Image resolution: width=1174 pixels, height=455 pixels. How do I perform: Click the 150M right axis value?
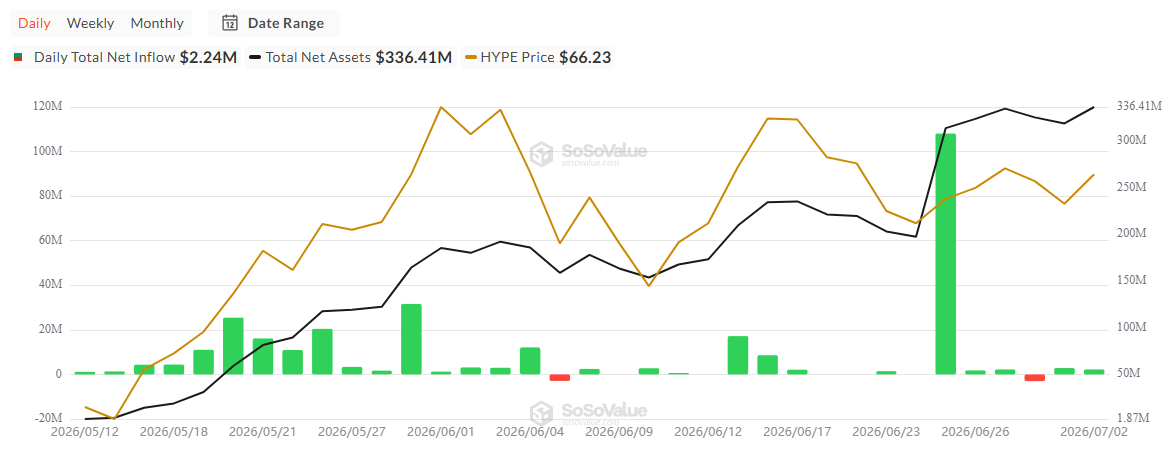click(x=1132, y=280)
